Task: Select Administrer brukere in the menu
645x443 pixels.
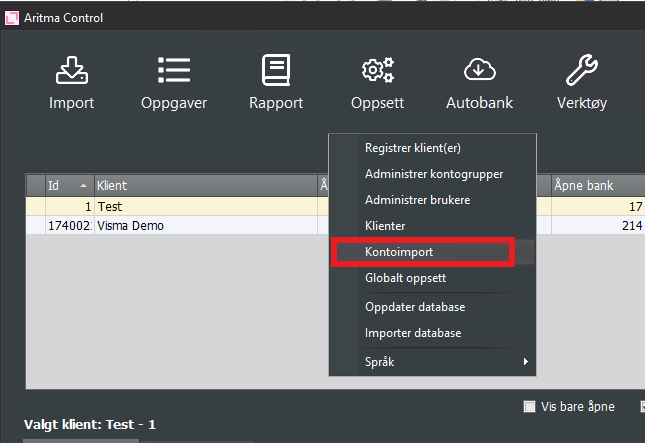Action: click(417, 200)
